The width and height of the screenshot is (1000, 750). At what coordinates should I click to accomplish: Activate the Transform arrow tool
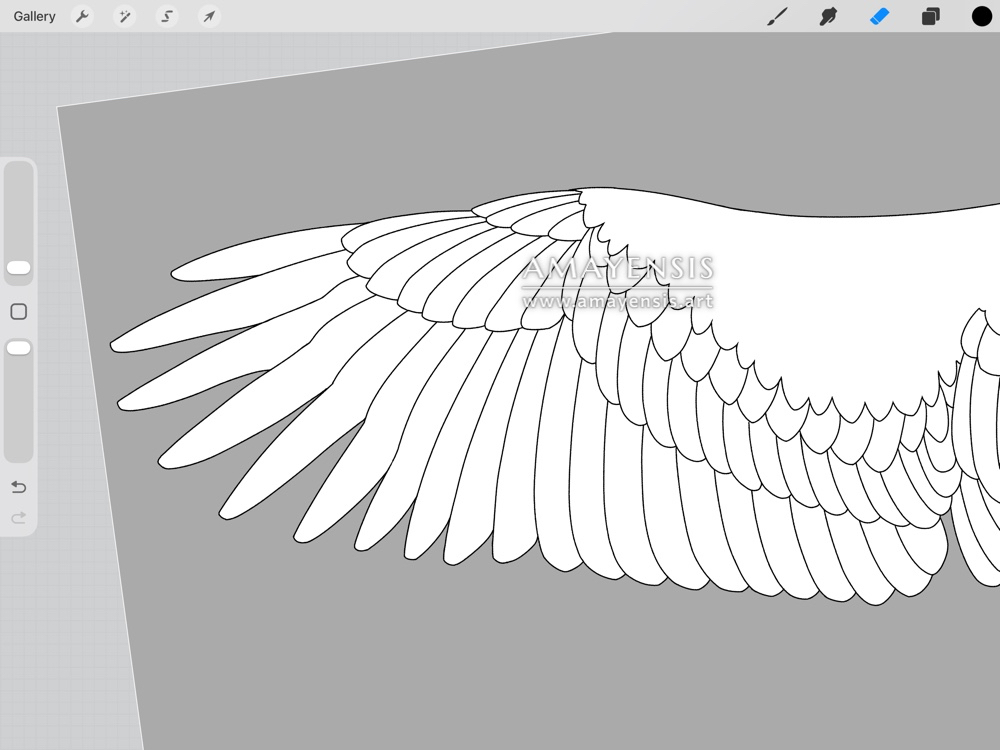tap(208, 17)
